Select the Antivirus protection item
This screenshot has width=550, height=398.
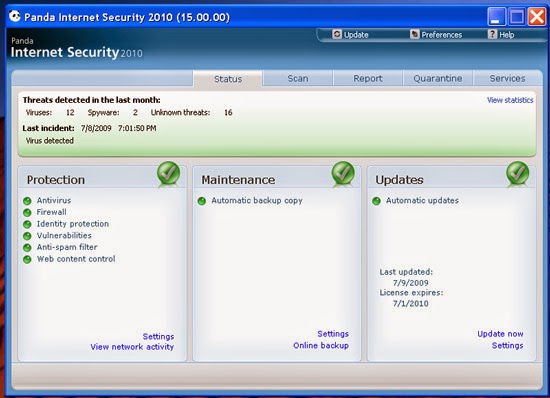[54, 200]
